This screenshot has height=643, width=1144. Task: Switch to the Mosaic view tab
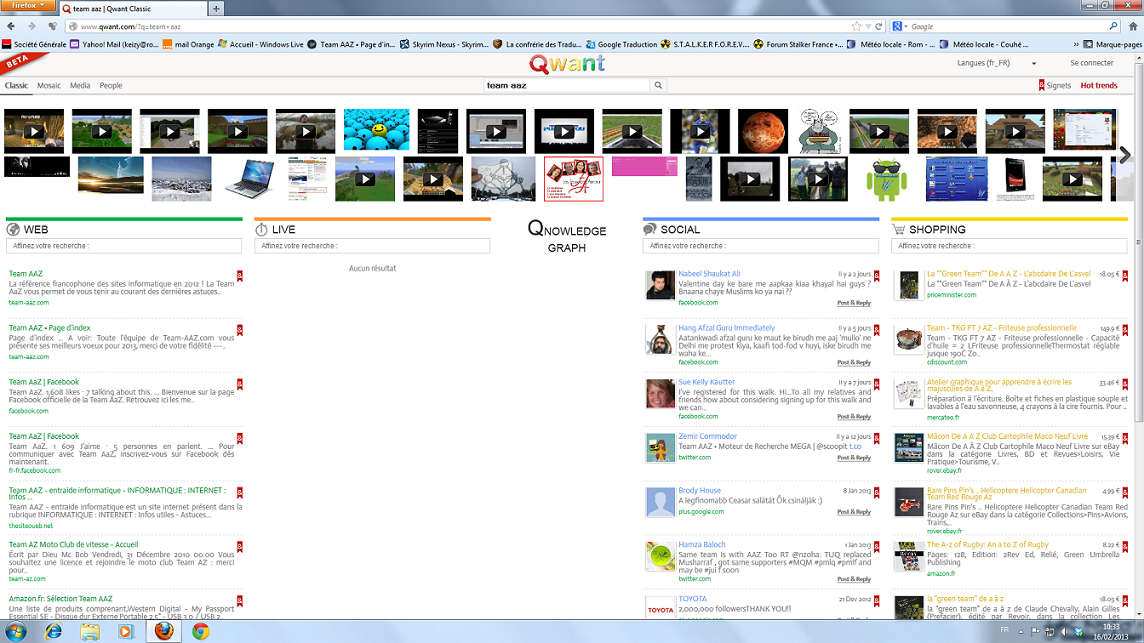pos(49,86)
